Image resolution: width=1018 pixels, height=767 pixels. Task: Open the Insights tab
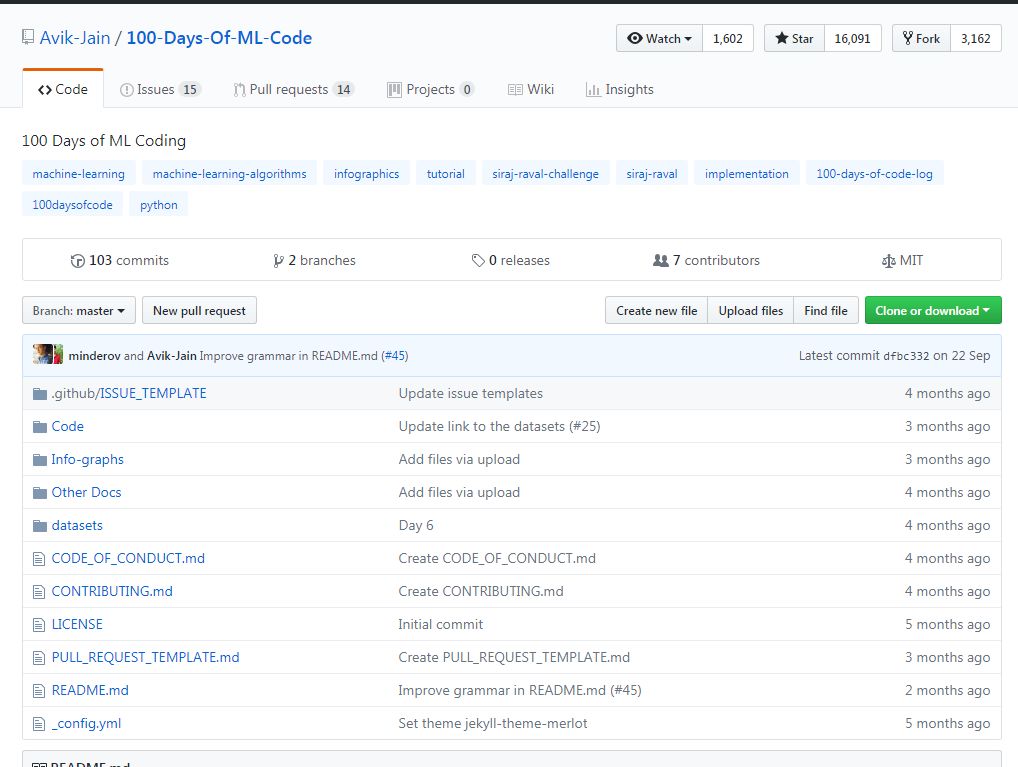pos(619,89)
